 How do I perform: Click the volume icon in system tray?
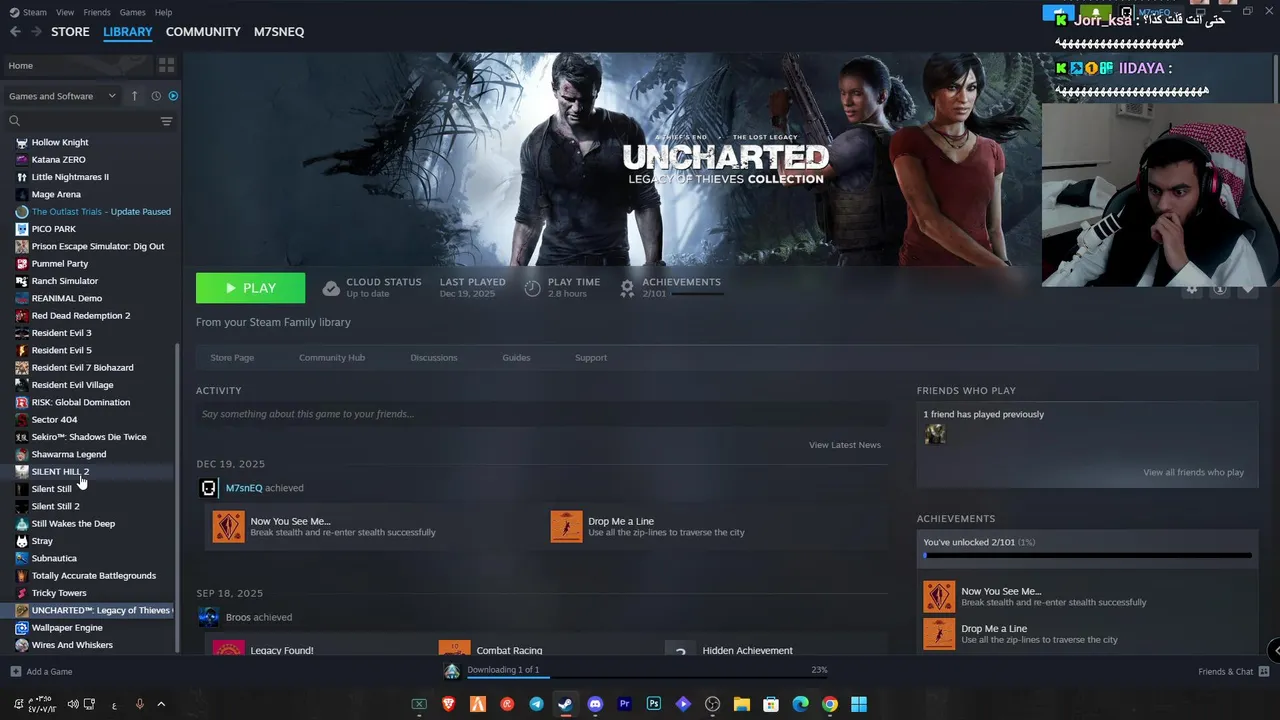click(x=72, y=704)
